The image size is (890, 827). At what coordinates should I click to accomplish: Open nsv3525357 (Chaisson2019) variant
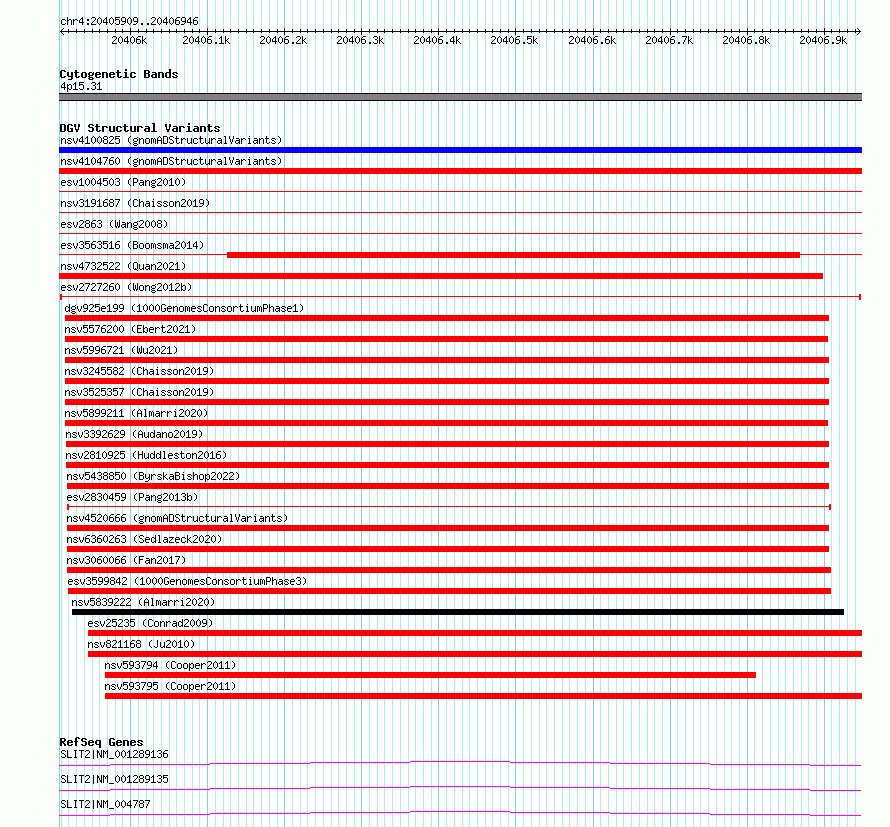[139, 392]
